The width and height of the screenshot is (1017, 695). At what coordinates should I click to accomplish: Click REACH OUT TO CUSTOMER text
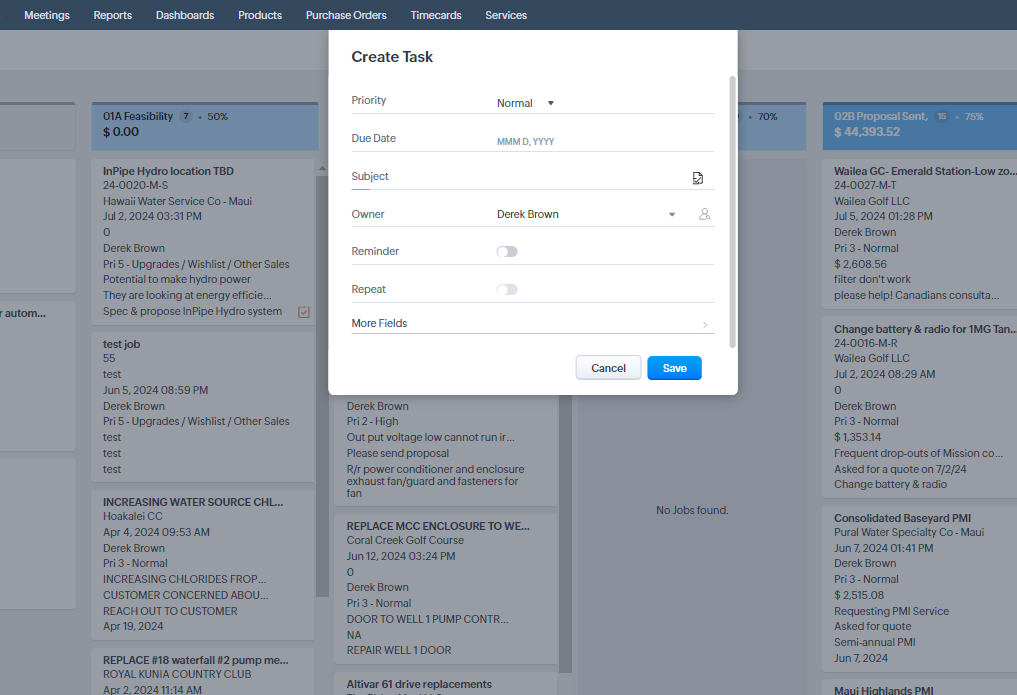170,611
